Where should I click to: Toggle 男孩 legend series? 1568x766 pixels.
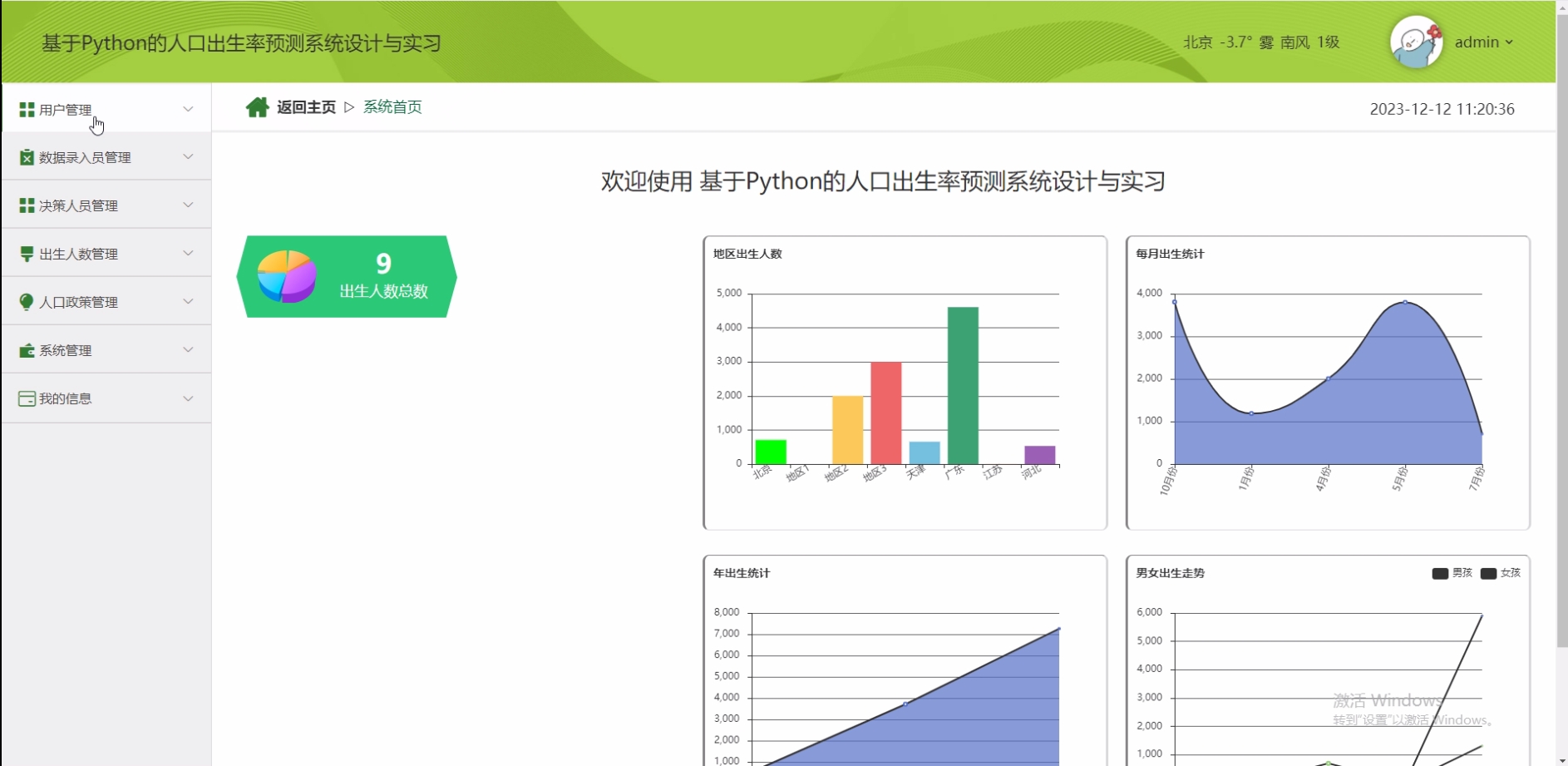tap(1452, 573)
